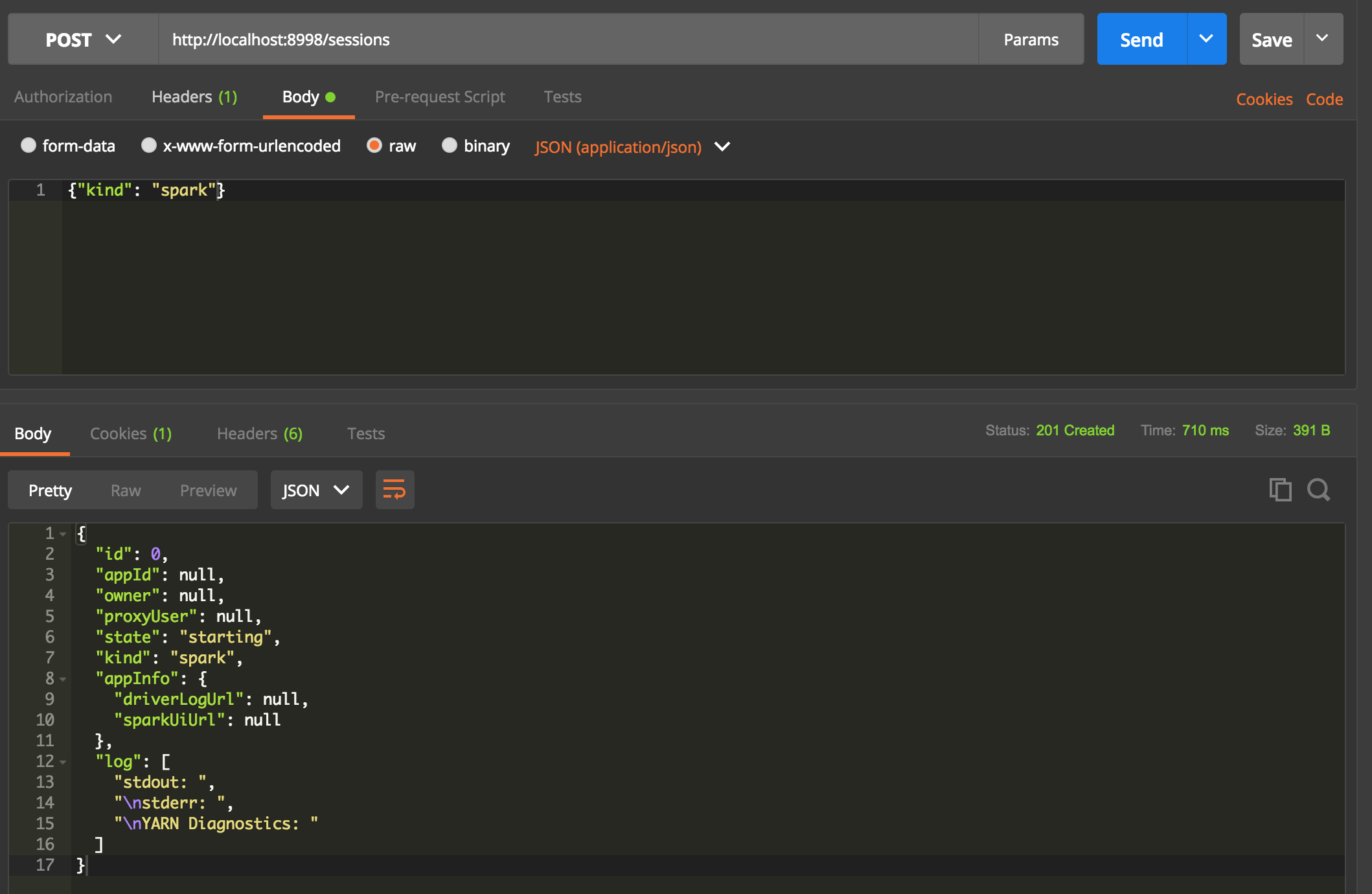
Task: Open the request Tests tab
Action: 562,97
